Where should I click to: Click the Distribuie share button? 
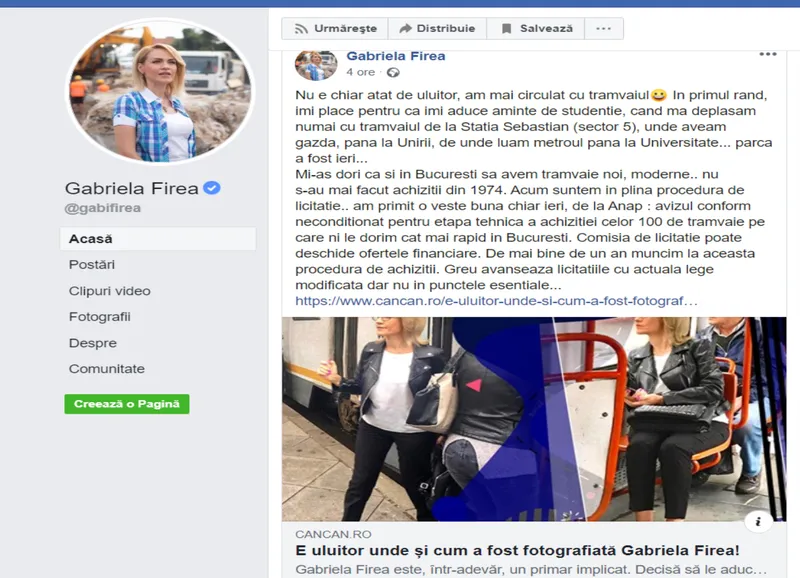(x=437, y=29)
